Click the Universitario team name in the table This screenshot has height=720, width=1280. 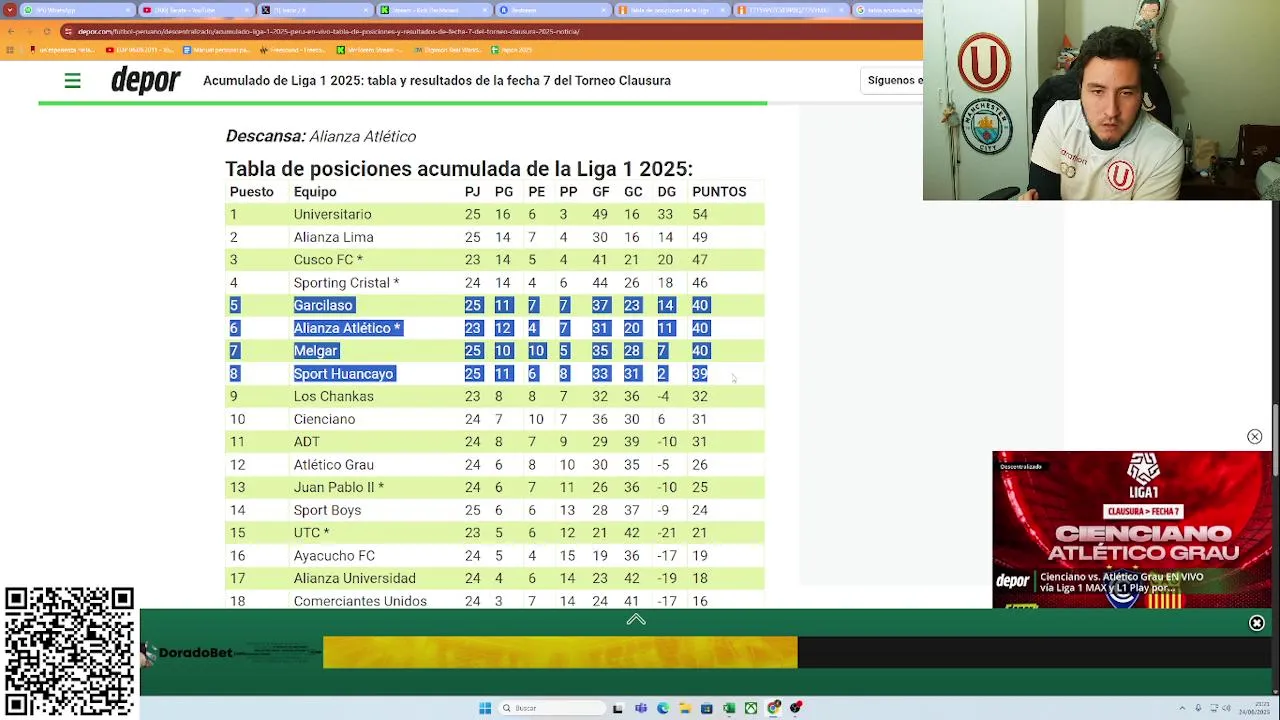tap(332, 214)
